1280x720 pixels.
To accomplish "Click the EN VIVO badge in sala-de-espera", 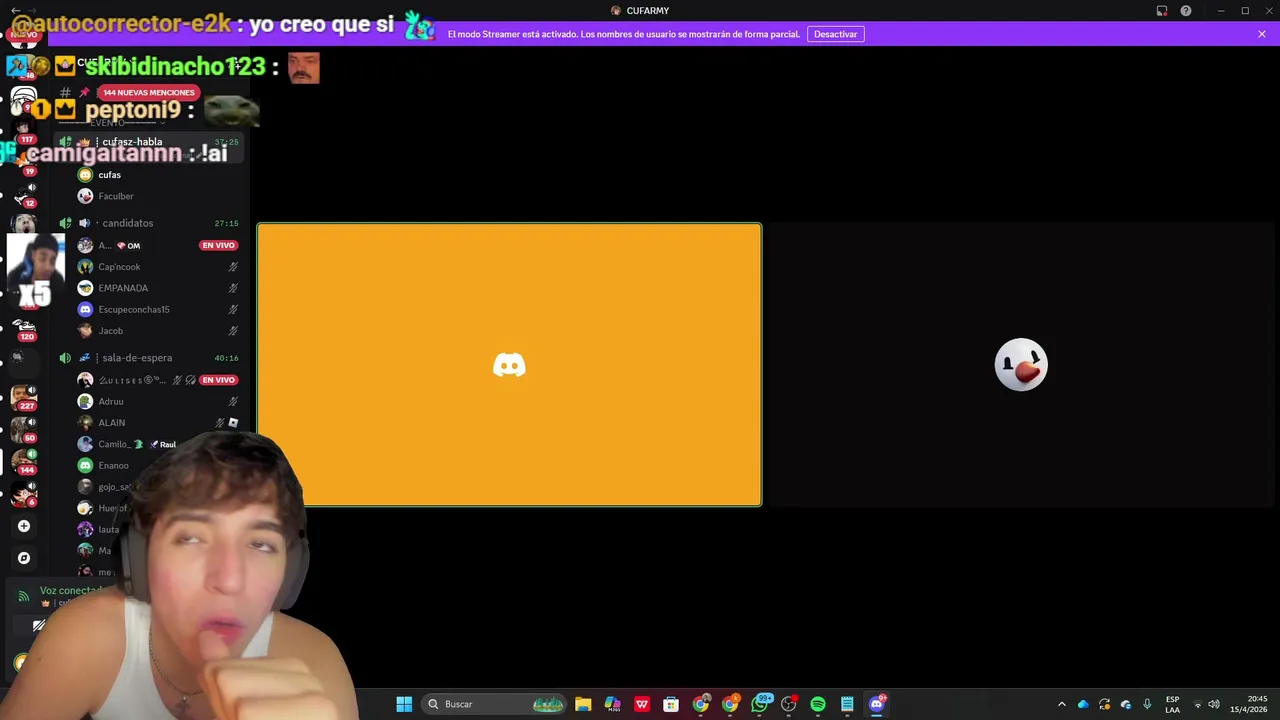I will 218,380.
